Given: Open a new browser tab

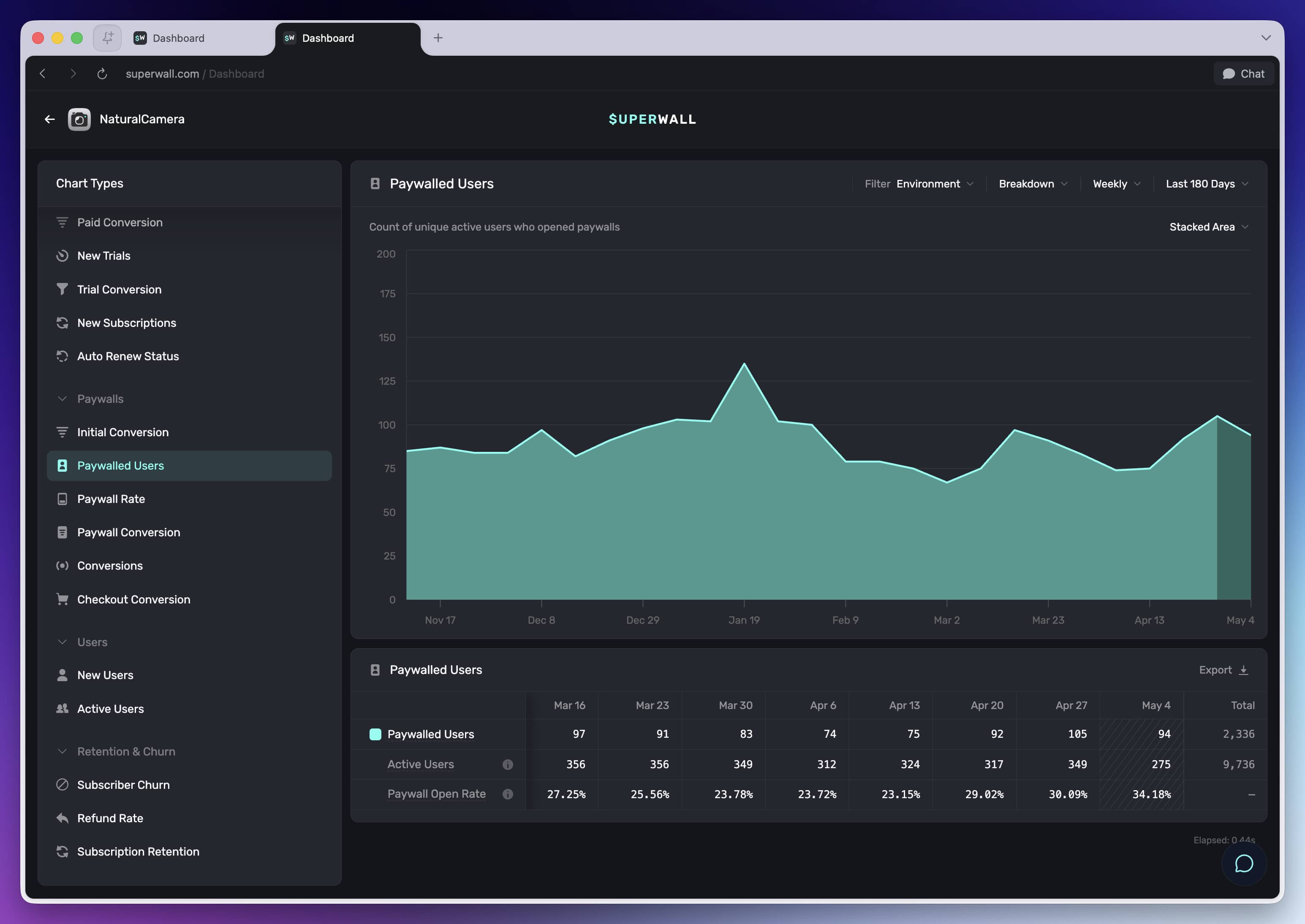Looking at the screenshot, I should click(x=438, y=38).
